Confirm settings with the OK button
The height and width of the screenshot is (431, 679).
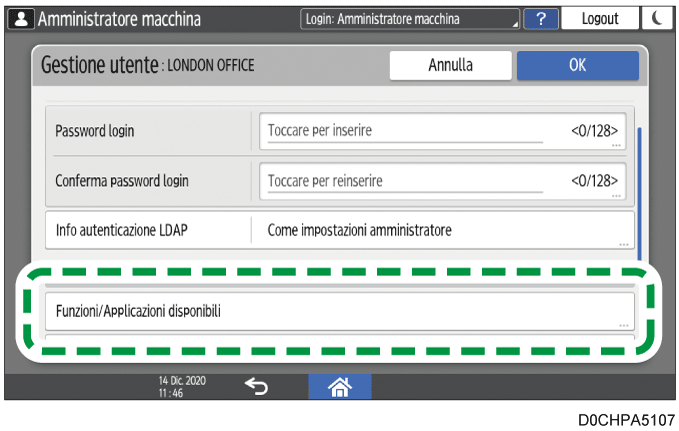tap(577, 65)
